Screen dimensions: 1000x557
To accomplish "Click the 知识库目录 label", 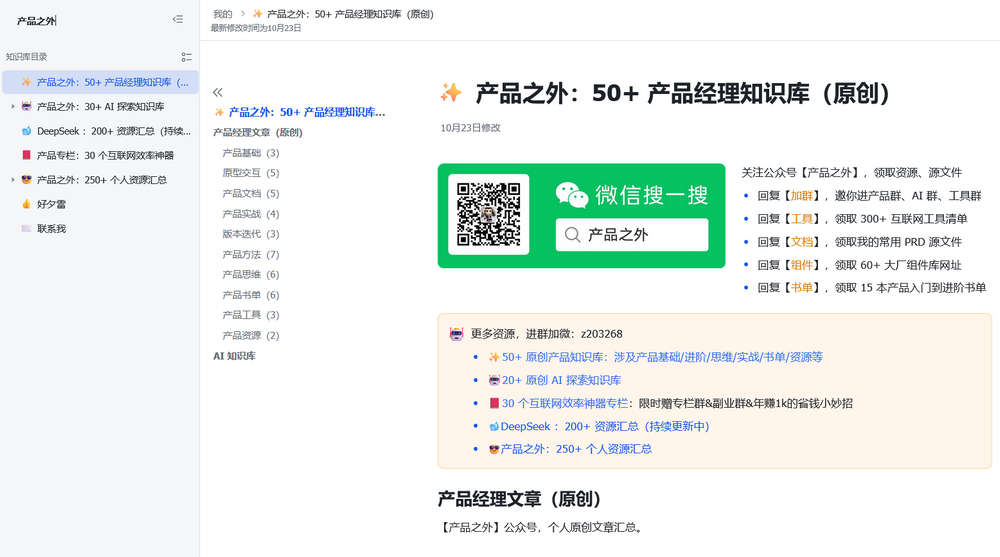I will pos(26,57).
